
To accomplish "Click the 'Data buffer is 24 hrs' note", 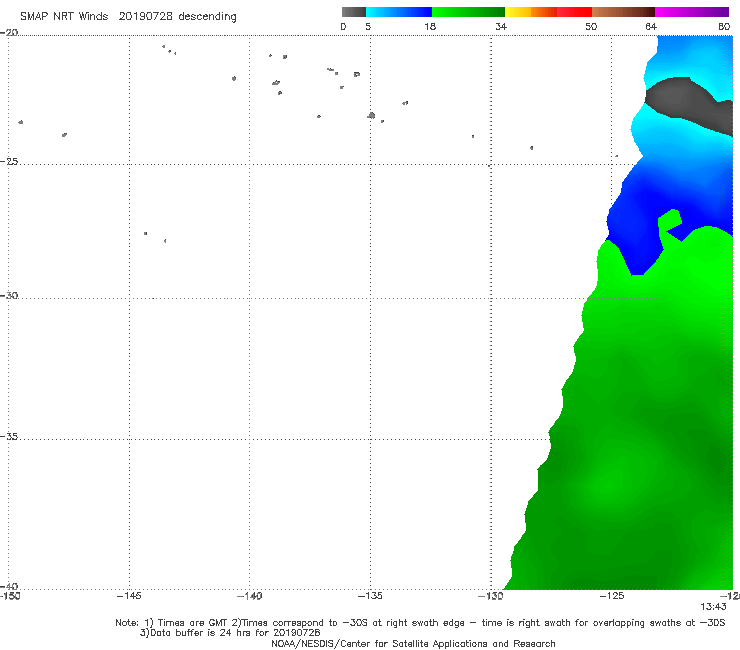I will click(x=230, y=633).
